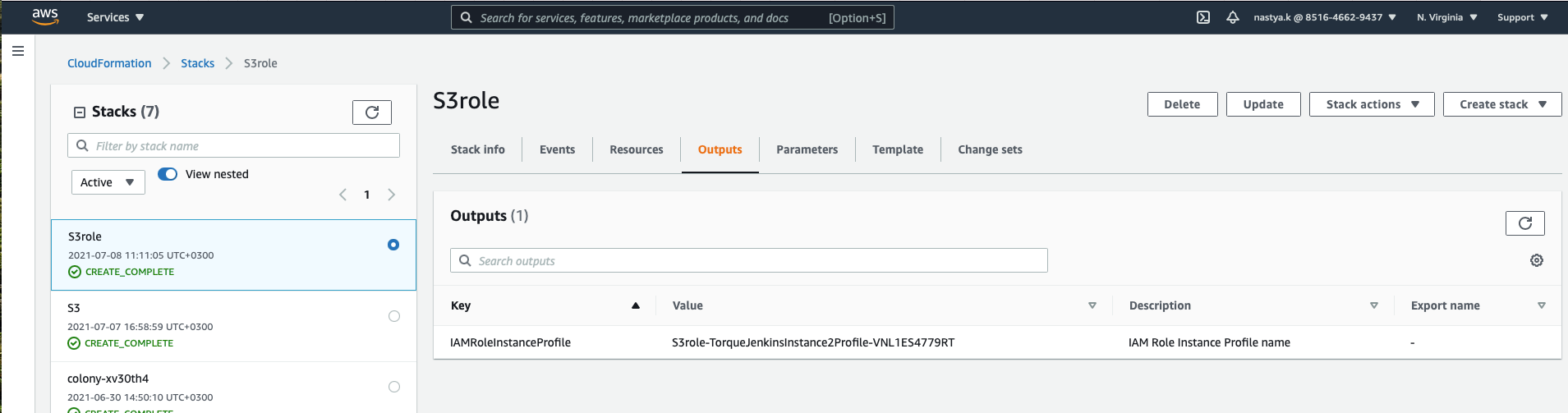1568x413 pixels.
Task: Open the Support dropdown
Action: [1522, 17]
